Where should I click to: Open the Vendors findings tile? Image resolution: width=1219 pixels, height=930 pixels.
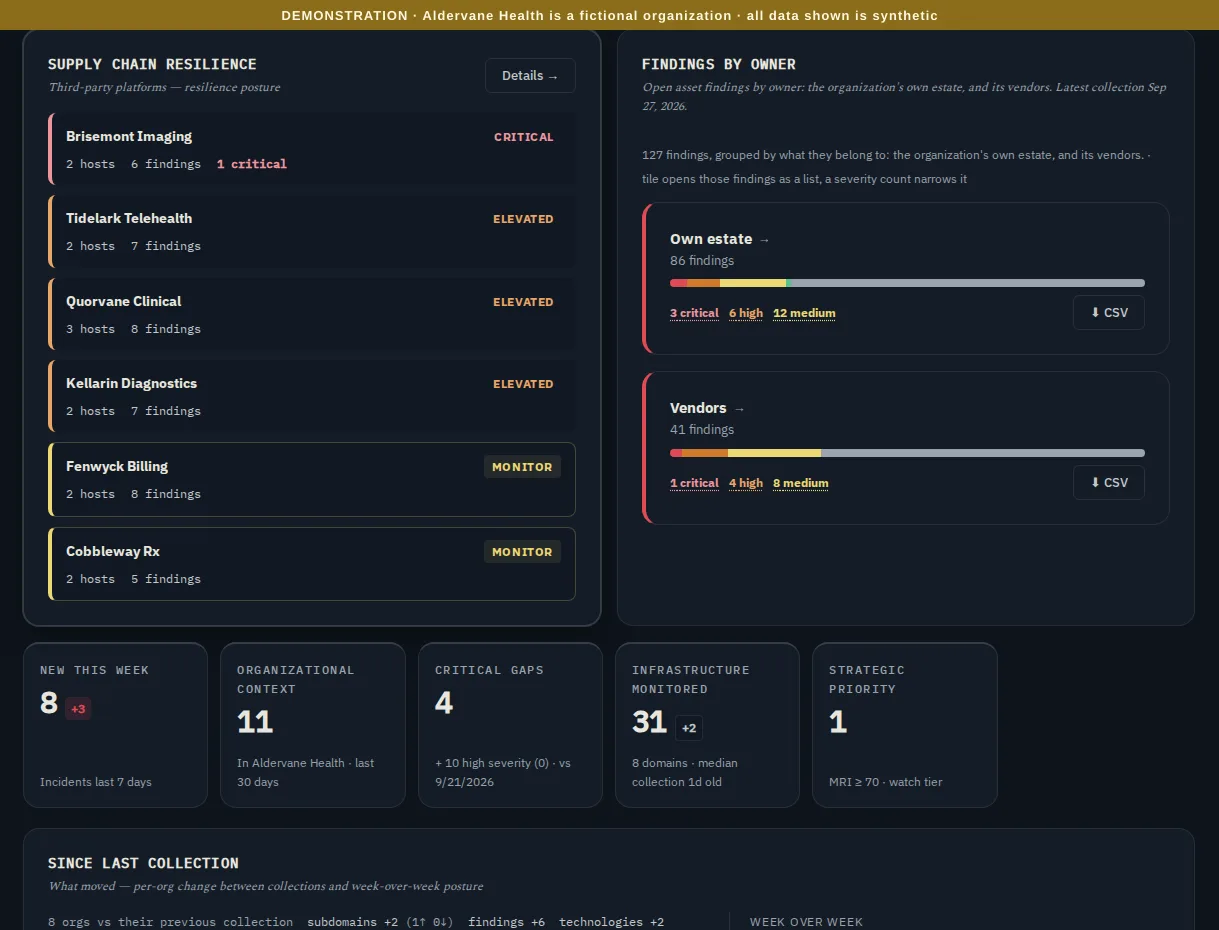tap(906, 448)
